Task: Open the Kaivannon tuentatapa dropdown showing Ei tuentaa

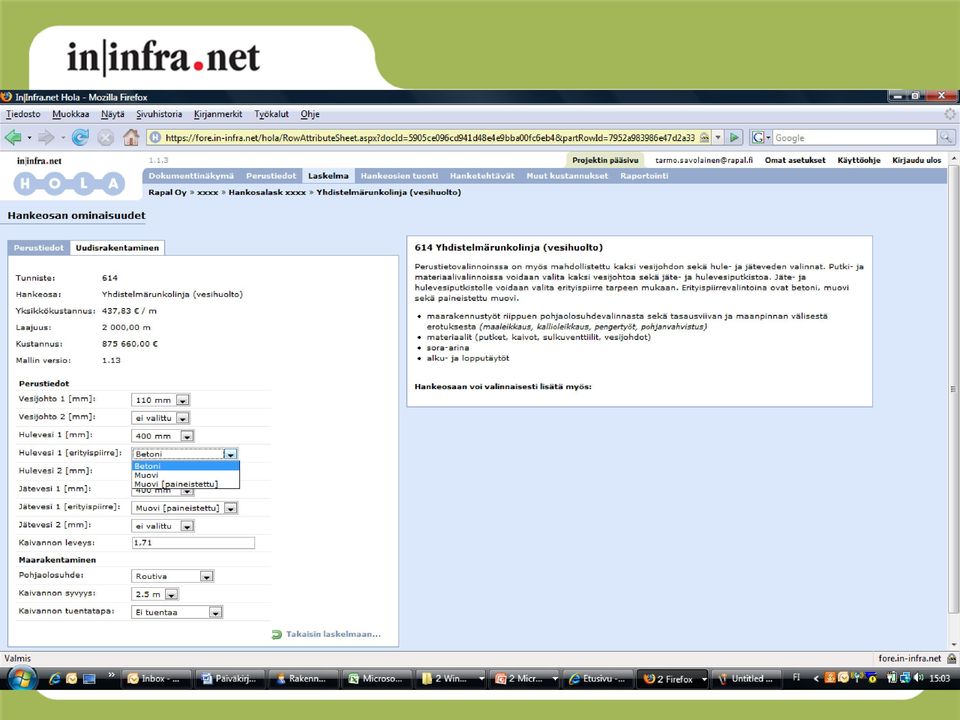Action: 177,612
